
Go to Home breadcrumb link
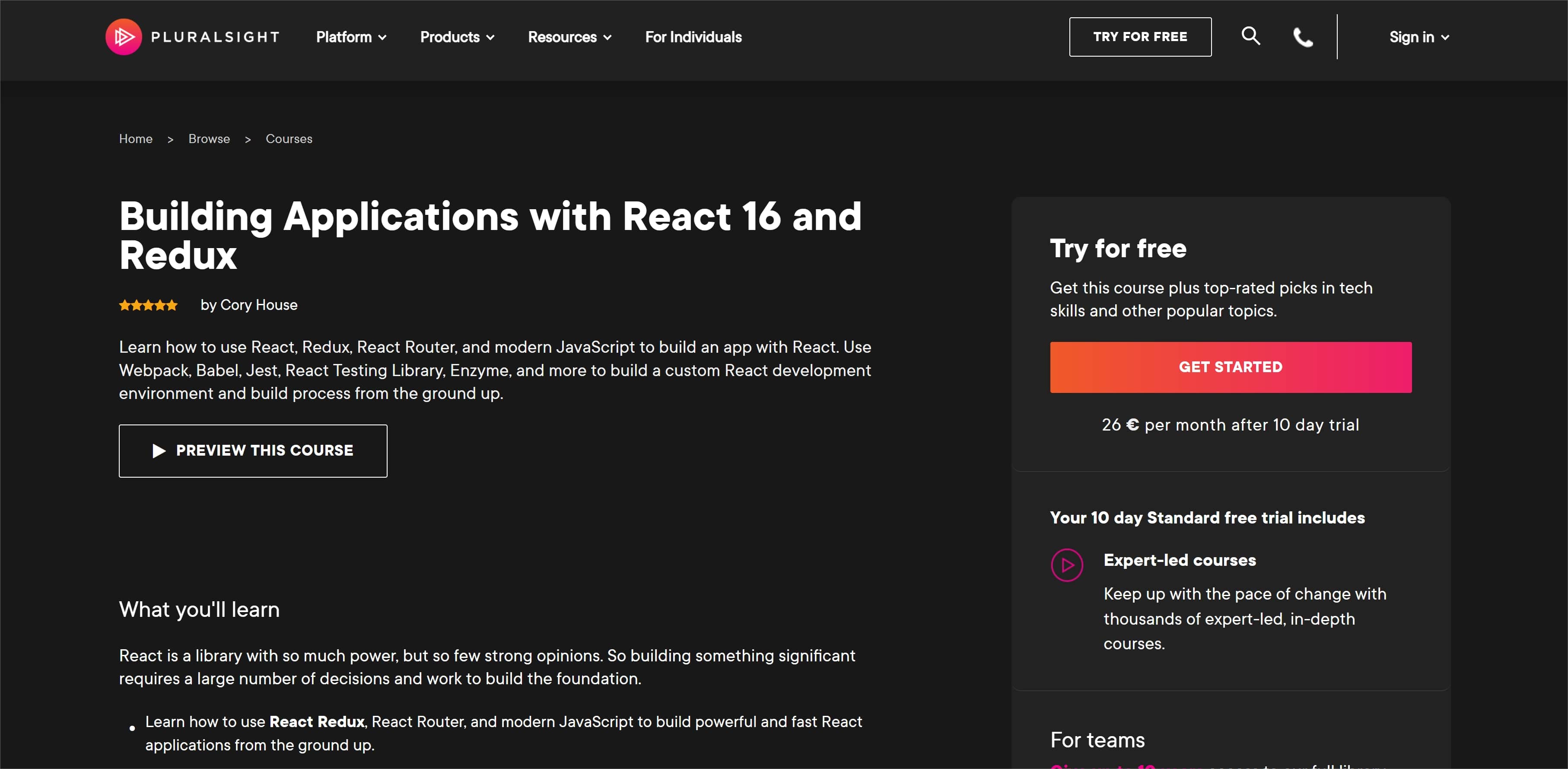(x=136, y=139)
